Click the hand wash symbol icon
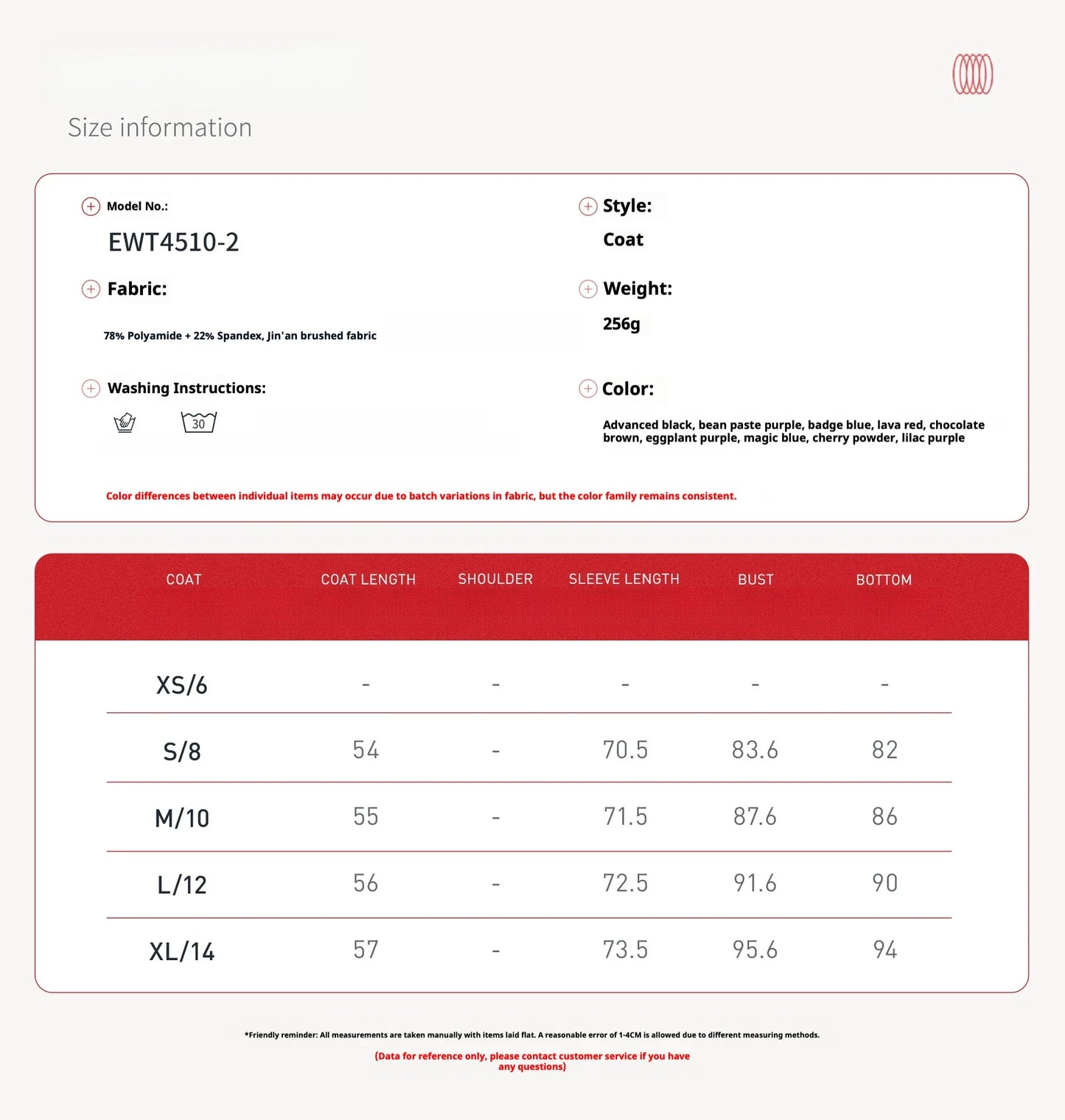Image resolution: width=1065 pixels, height=1120 pixels. (125, 423)
